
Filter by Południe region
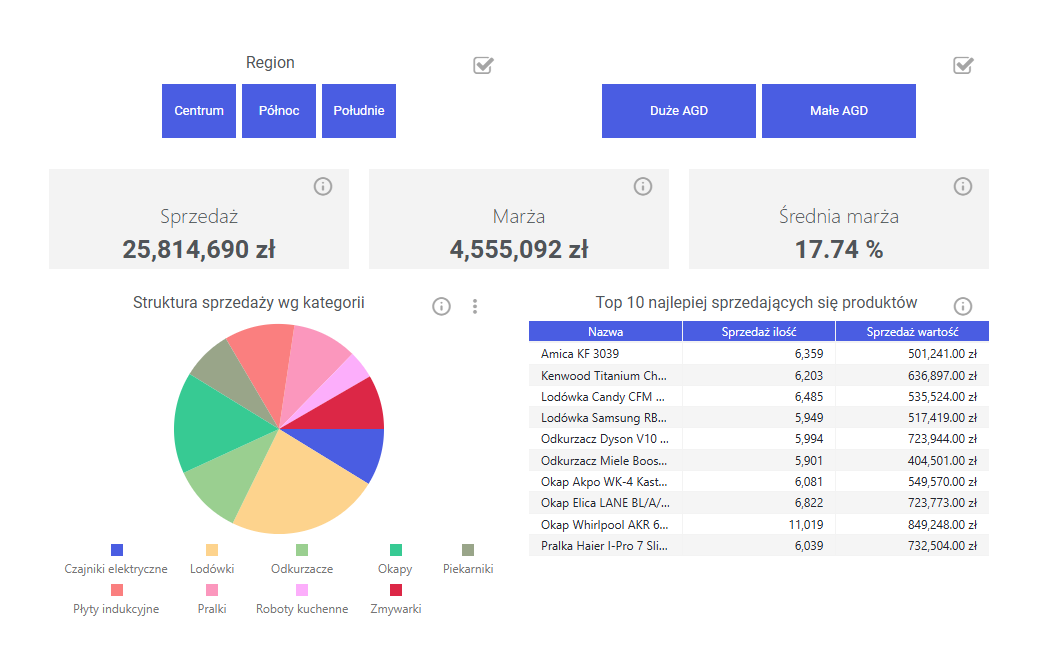359,111
